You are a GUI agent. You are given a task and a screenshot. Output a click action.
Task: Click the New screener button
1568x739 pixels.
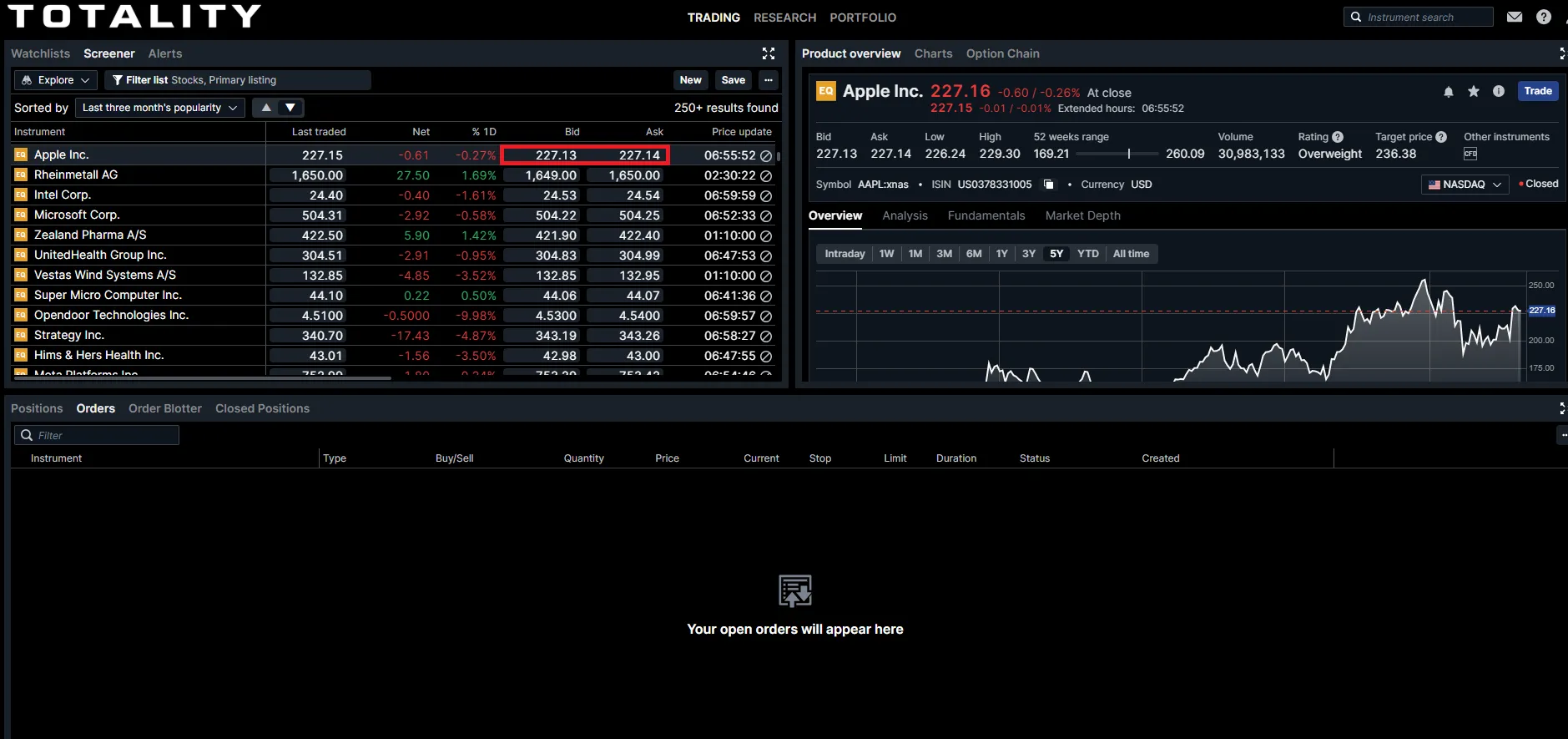pos(690,80)
